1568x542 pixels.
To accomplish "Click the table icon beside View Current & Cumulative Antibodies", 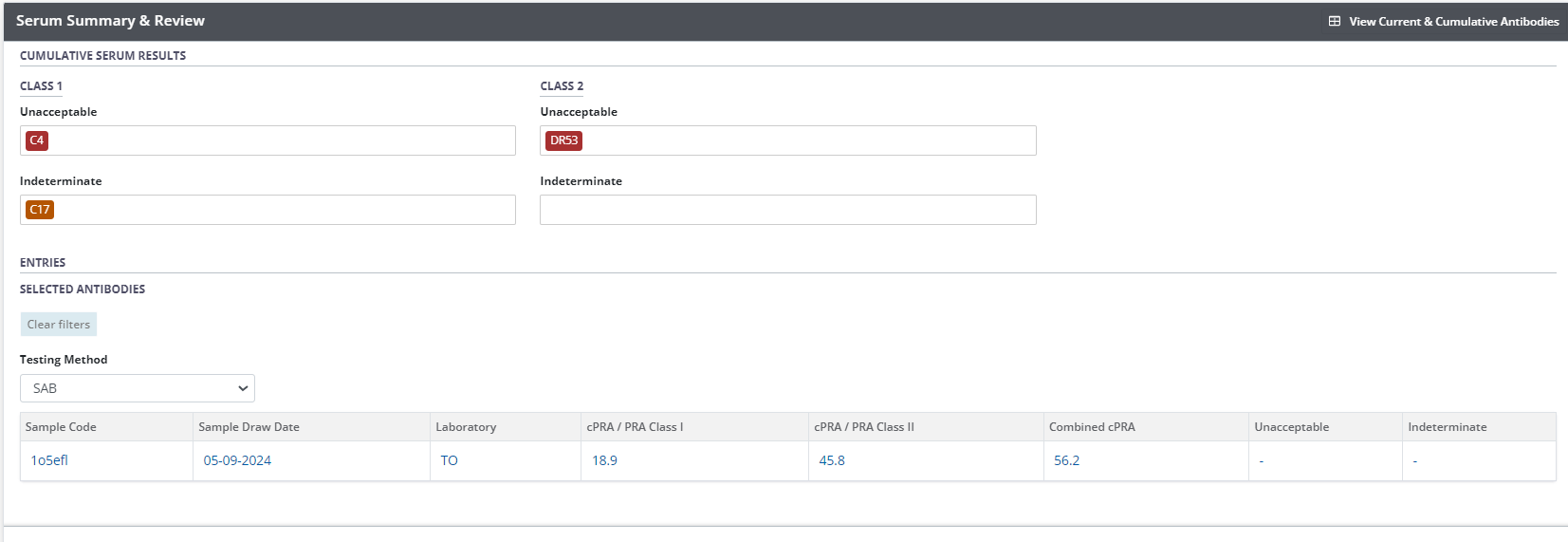I will pyautogui.click(x=1334, y=21).
